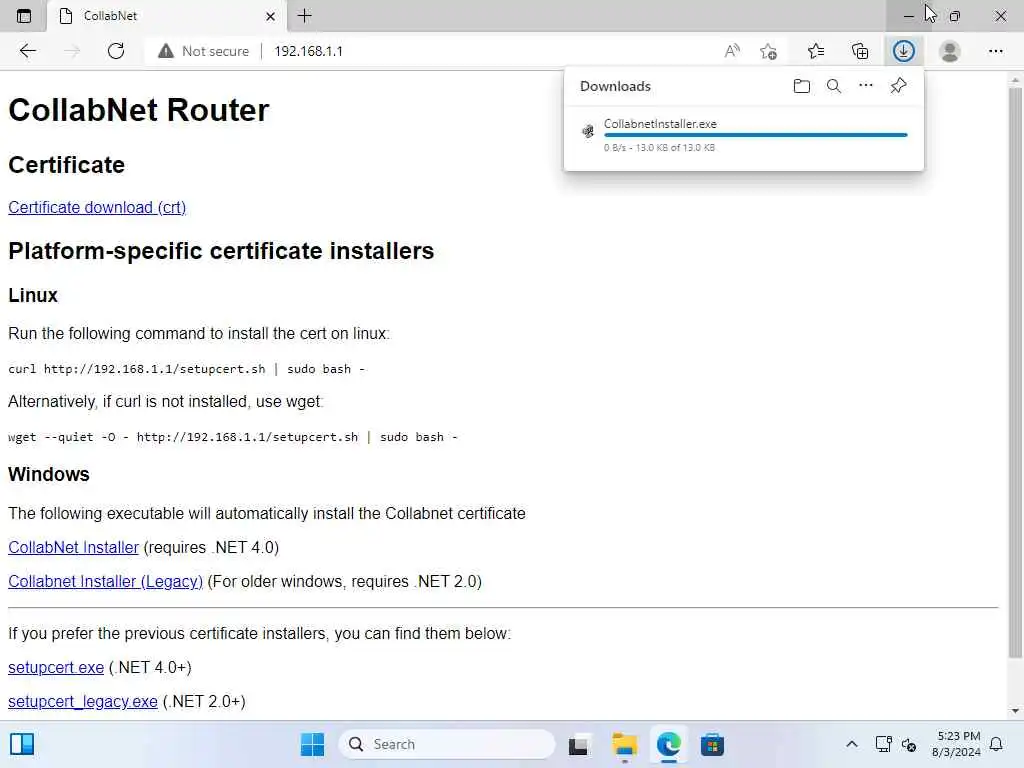Click the taskbar Search box

pos(447,744)
